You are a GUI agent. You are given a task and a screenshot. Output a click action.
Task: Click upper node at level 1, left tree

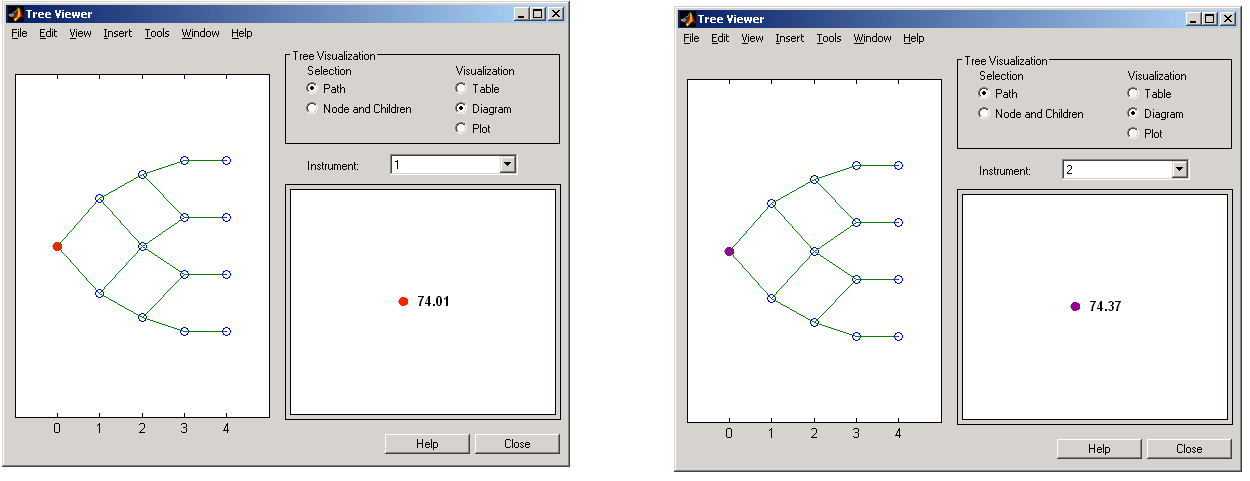[x=99, y=198]
